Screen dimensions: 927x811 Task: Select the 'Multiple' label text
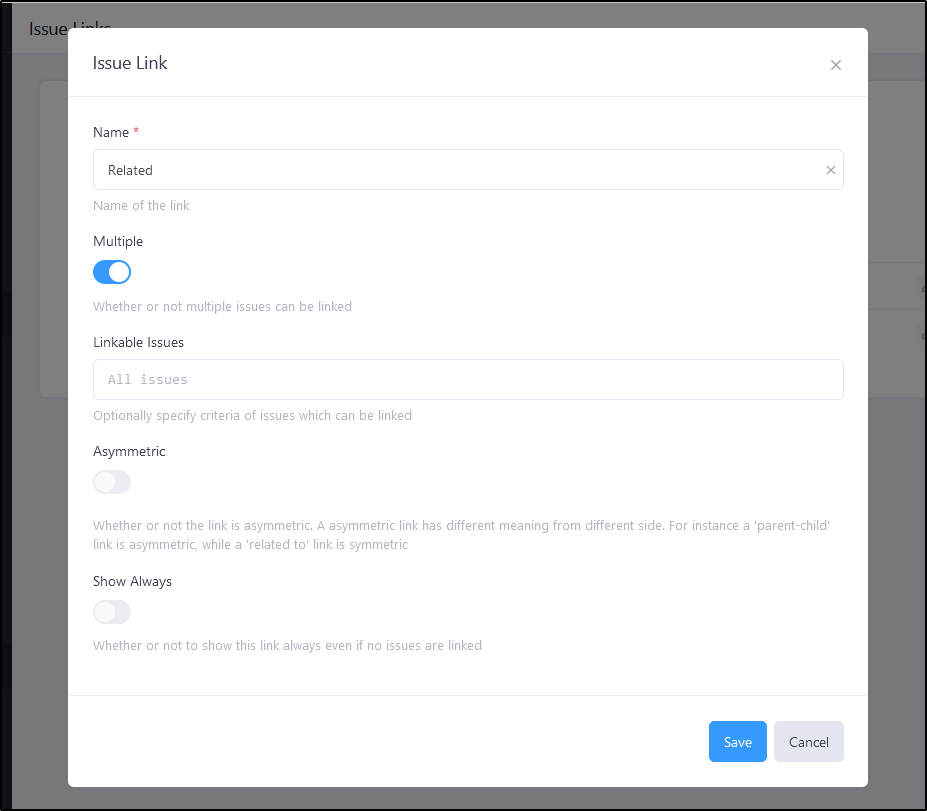[x=118, y=241]
